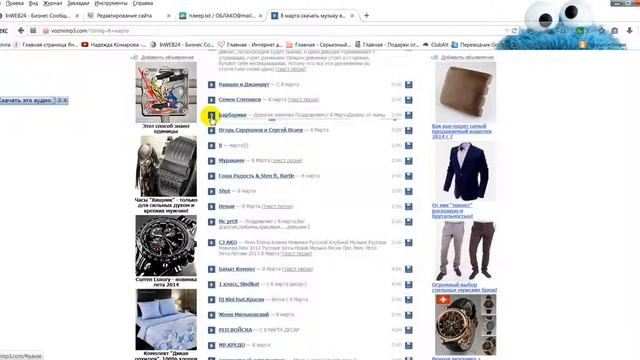Play the 1 класс, SlimBat track

pyautogui.click(x=211, y=284)
